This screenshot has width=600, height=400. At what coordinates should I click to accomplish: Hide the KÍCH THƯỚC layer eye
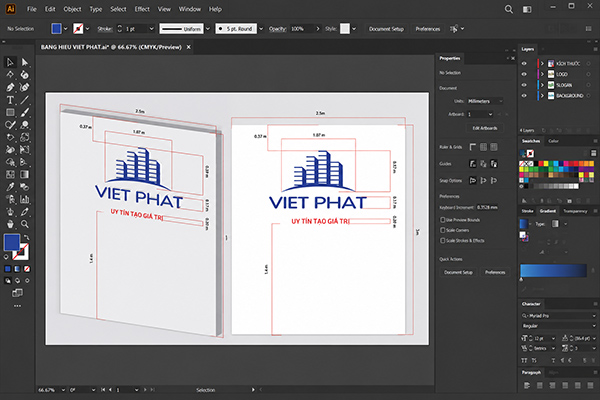pyautogui.click(x=524, y=64)
